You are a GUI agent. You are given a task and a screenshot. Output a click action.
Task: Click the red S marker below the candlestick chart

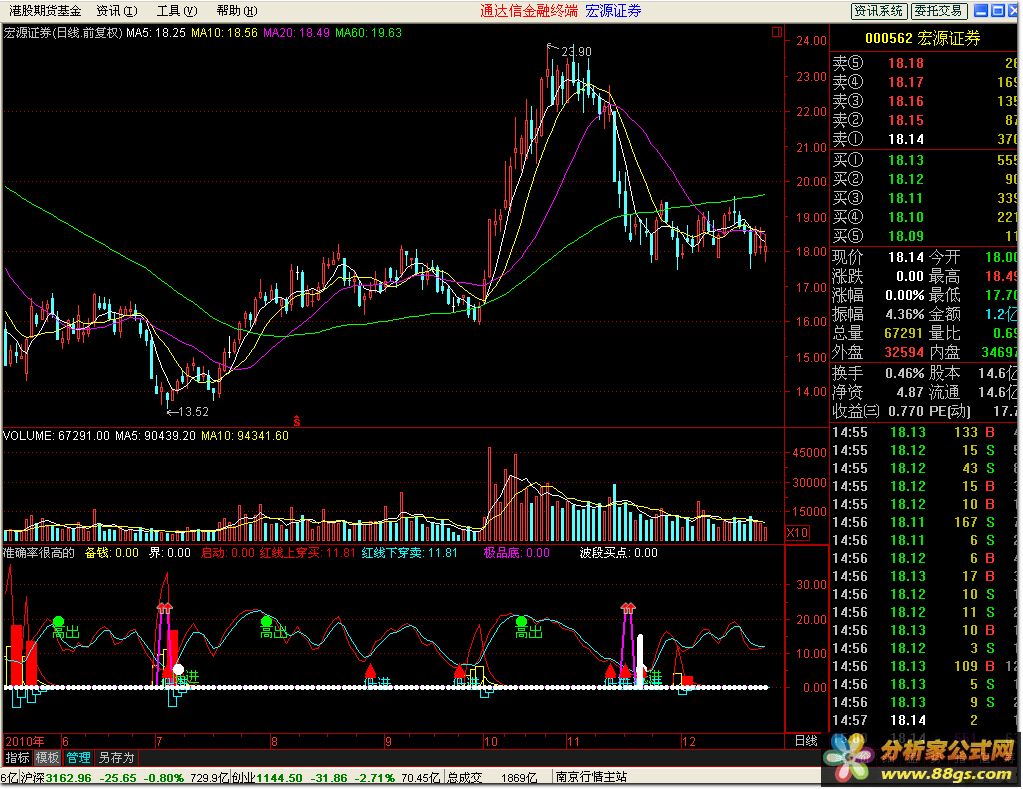(297, 421)
